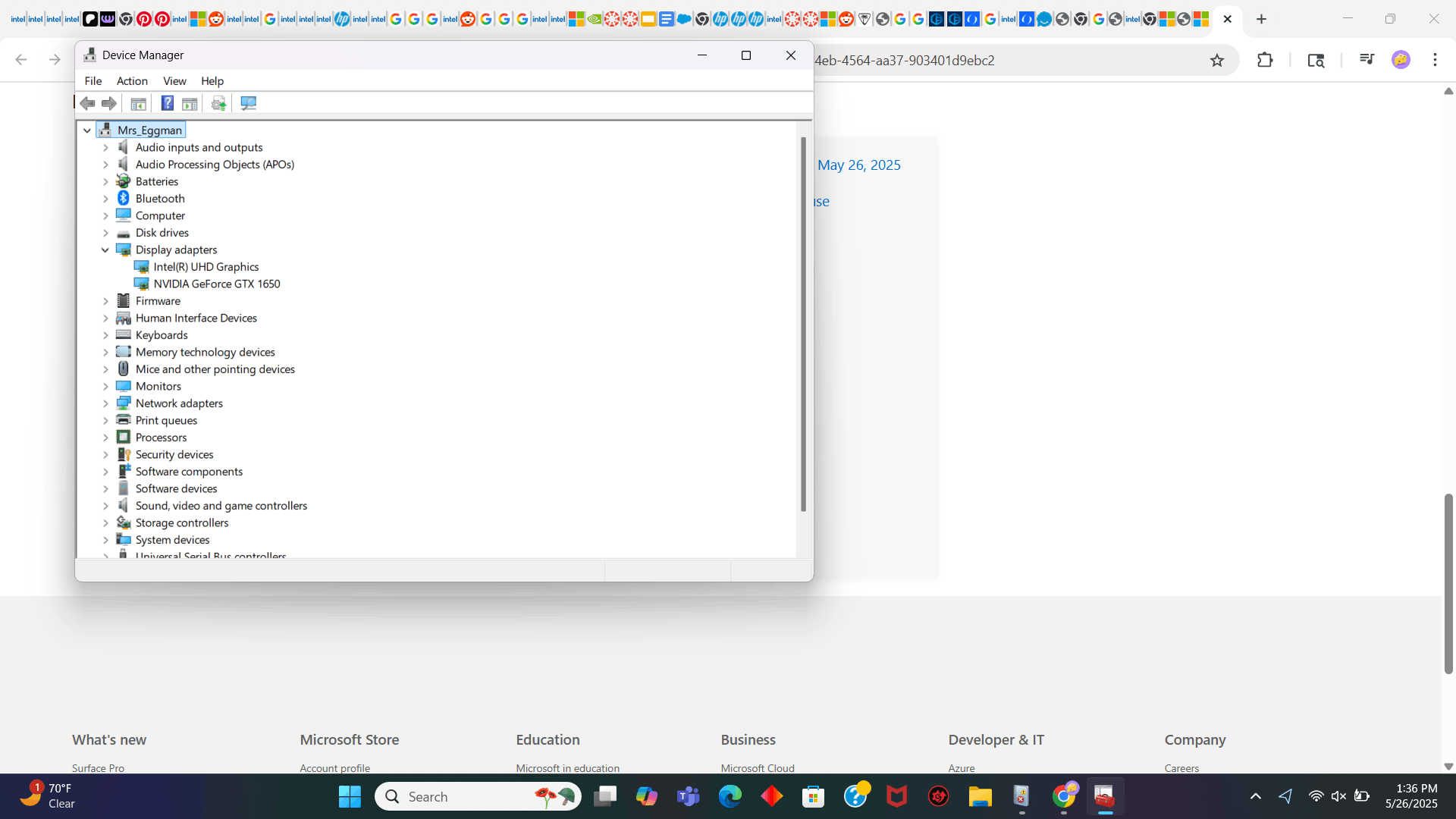Select NVIDIA GeForce GTX 1650 device
The height and width of the screenshot is (819, 1456).
point(217,284)
